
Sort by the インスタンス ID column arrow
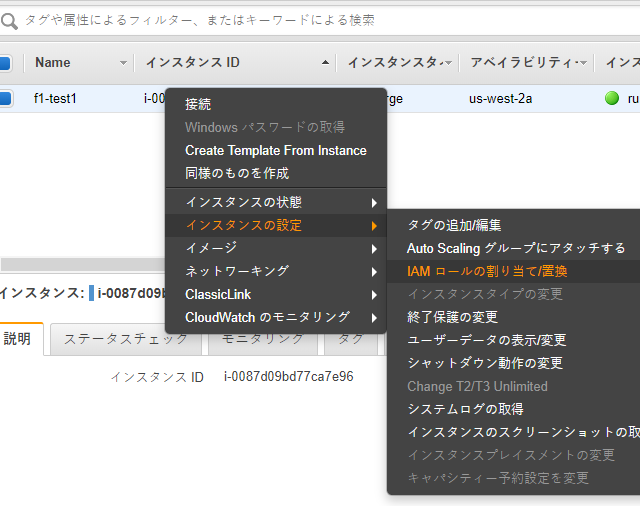click(326, 63)
